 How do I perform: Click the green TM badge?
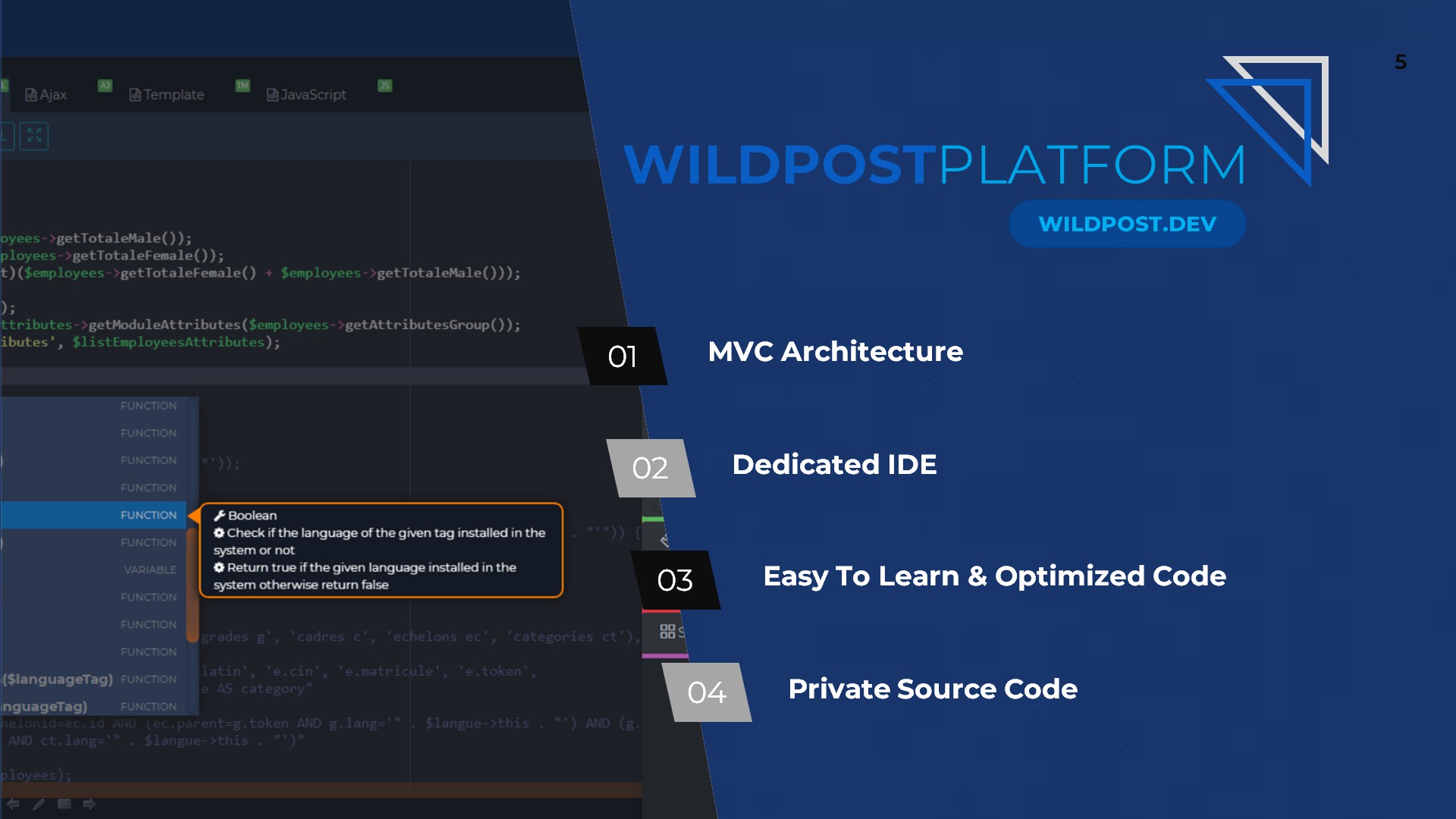tap(243, 86)
